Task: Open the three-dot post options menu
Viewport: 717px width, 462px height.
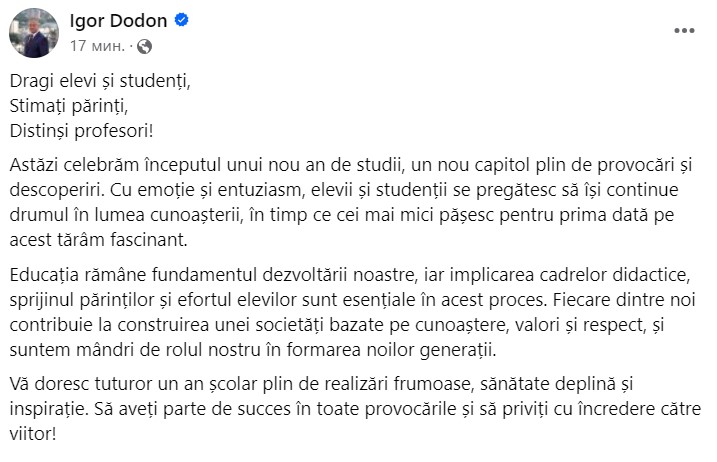Action: click(x=683, y=32)
